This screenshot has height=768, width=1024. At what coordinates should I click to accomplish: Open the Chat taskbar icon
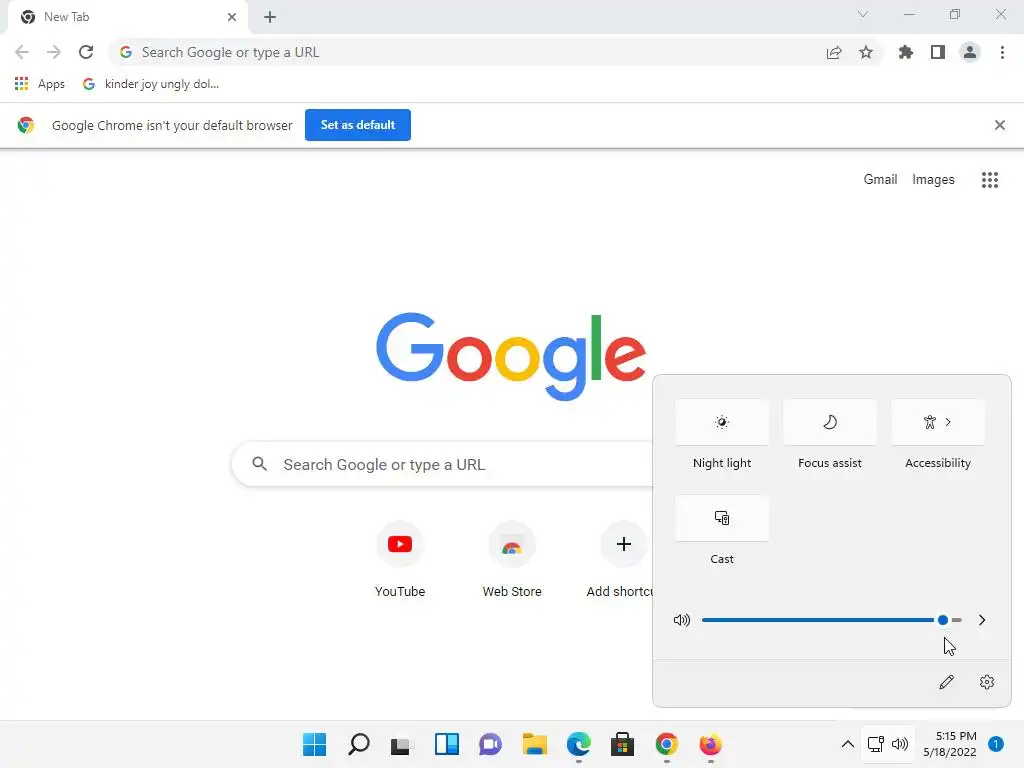tap(490, 744)
